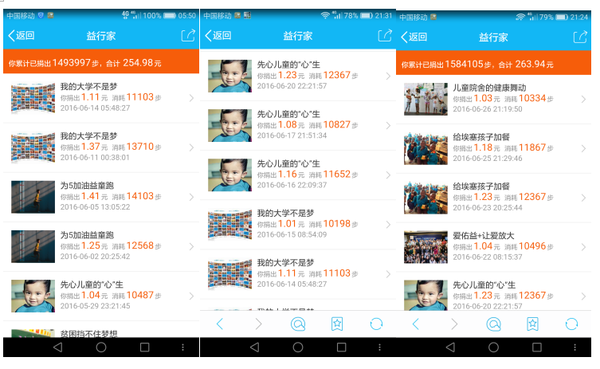Open Android overflow dots on left screen
This screenshot has width=600, height=369.
[183, 347]
